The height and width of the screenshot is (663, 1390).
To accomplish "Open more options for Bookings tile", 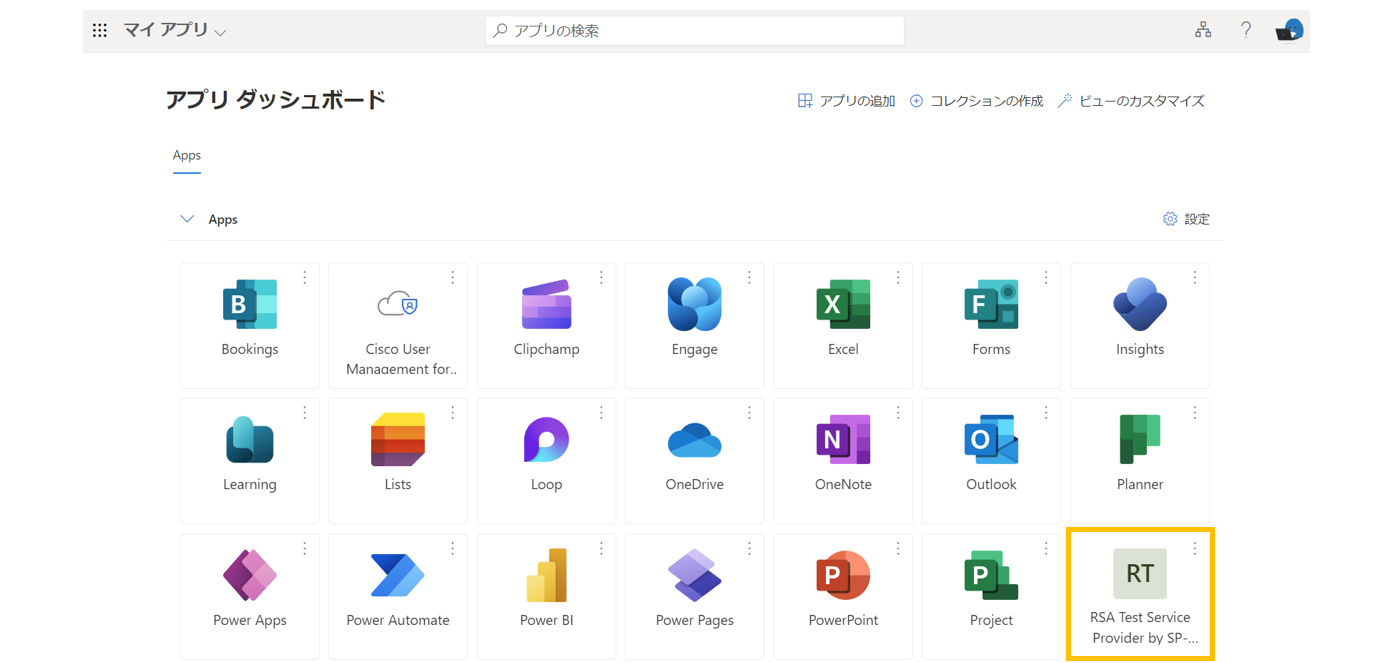I will [x=305, y=277].
